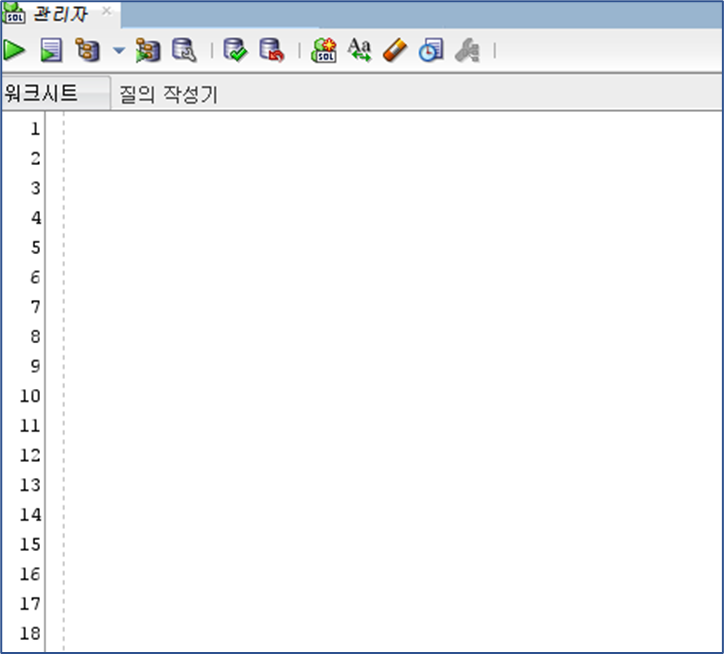724x654 pixels.
Task: Toggle upper/lower case with the Aa icon
Action: coord(359,50)
